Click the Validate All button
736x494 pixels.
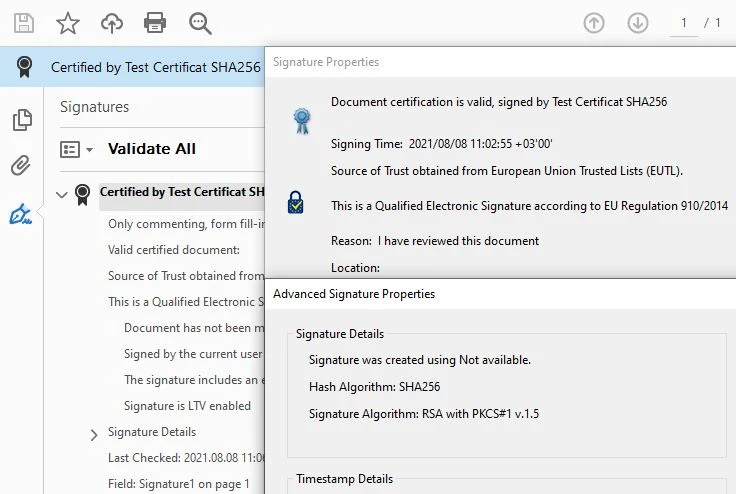tap(151, 149)
